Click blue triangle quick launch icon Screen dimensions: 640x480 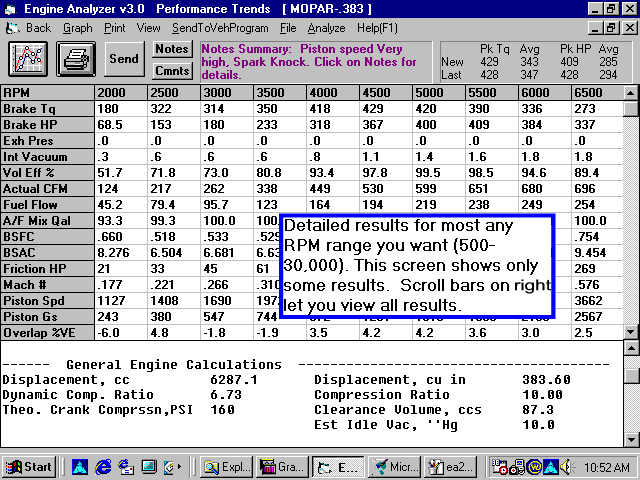(80, 467)
